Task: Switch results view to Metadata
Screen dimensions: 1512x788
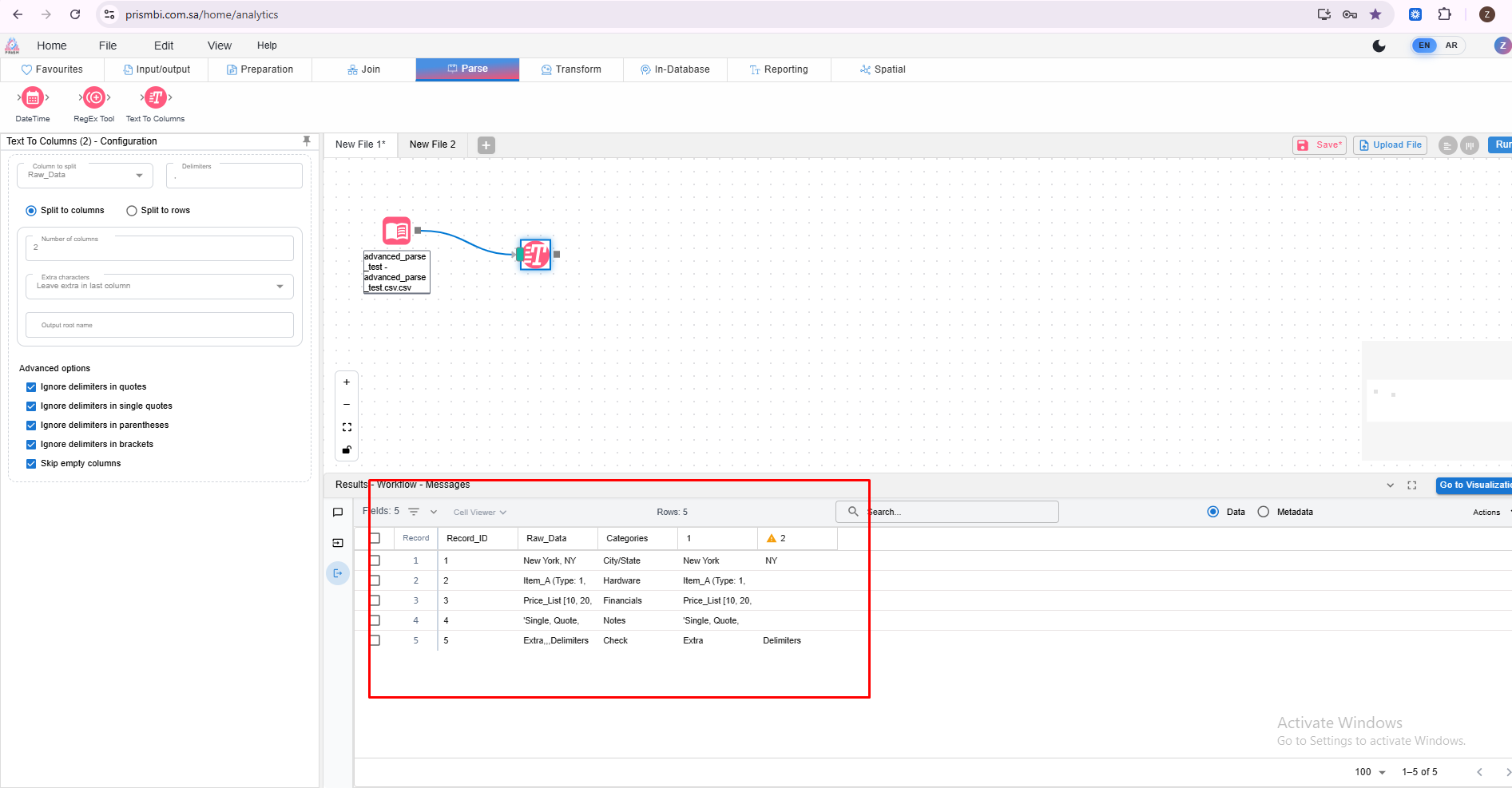Action: pyautogui.click(x=1263, y=512)
